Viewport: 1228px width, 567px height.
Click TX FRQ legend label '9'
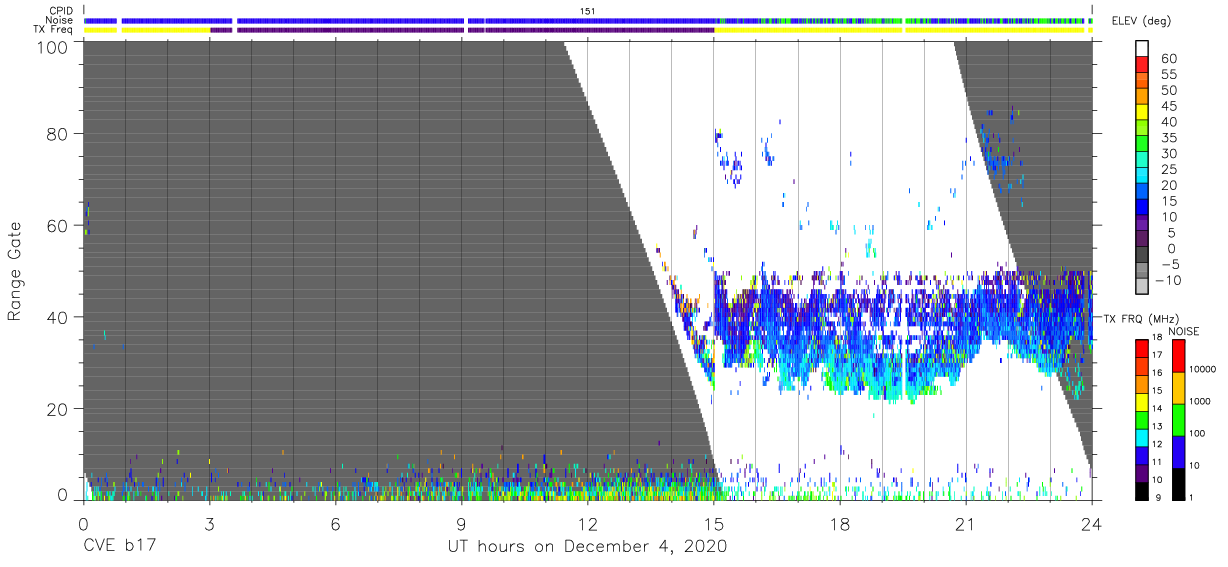1160,498
